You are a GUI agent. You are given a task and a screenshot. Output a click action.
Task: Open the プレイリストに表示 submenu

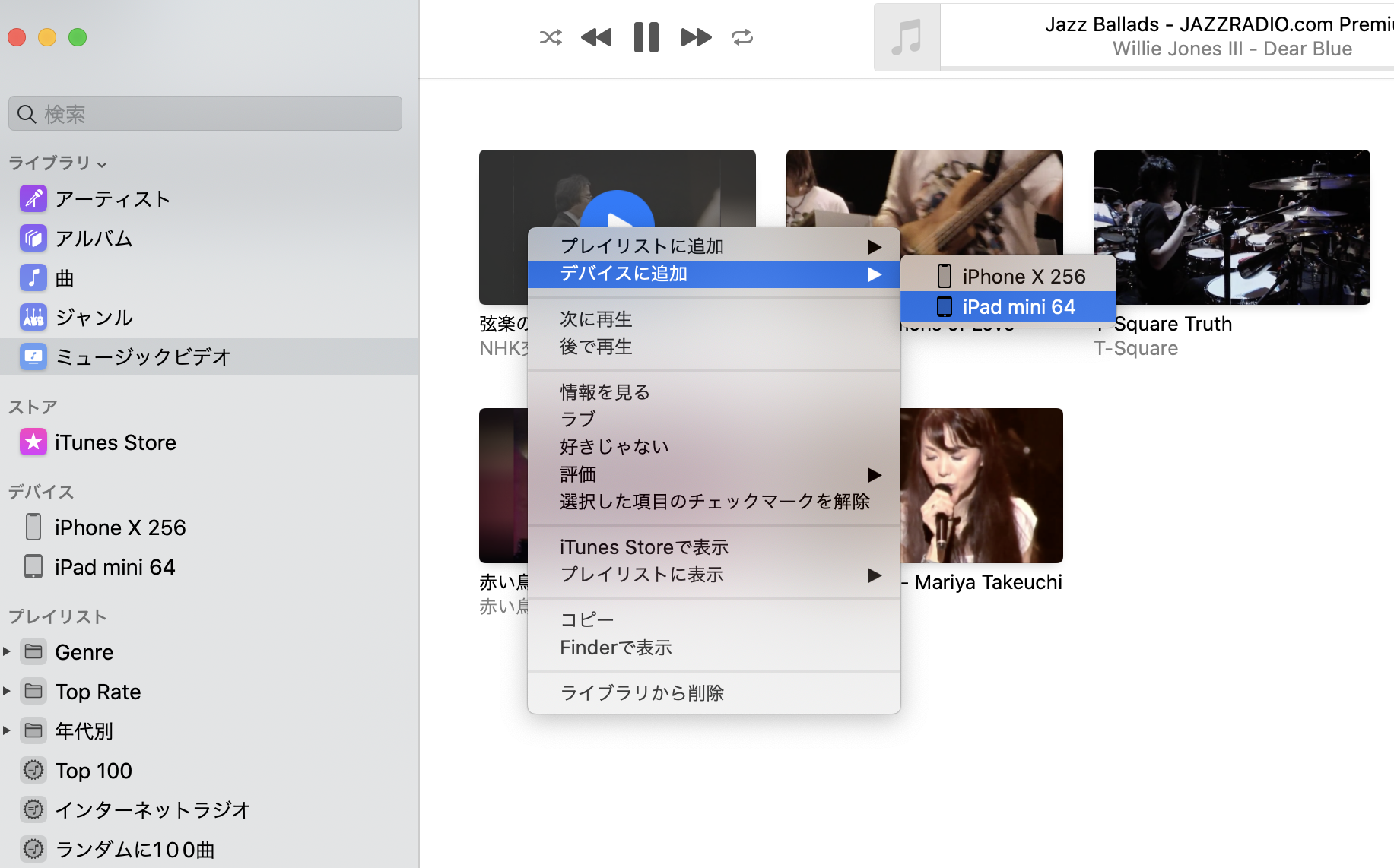pos(714,575)
